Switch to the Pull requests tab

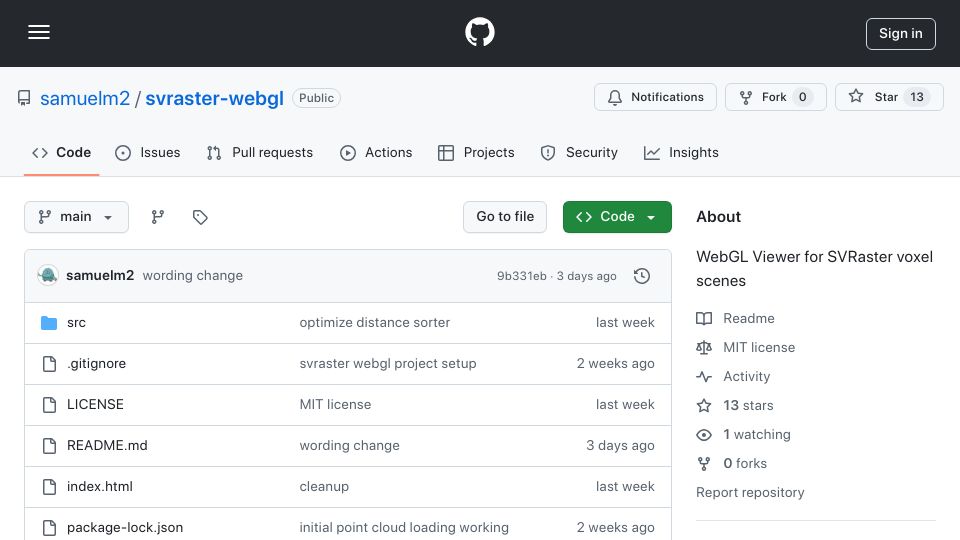tap(260, 152)
